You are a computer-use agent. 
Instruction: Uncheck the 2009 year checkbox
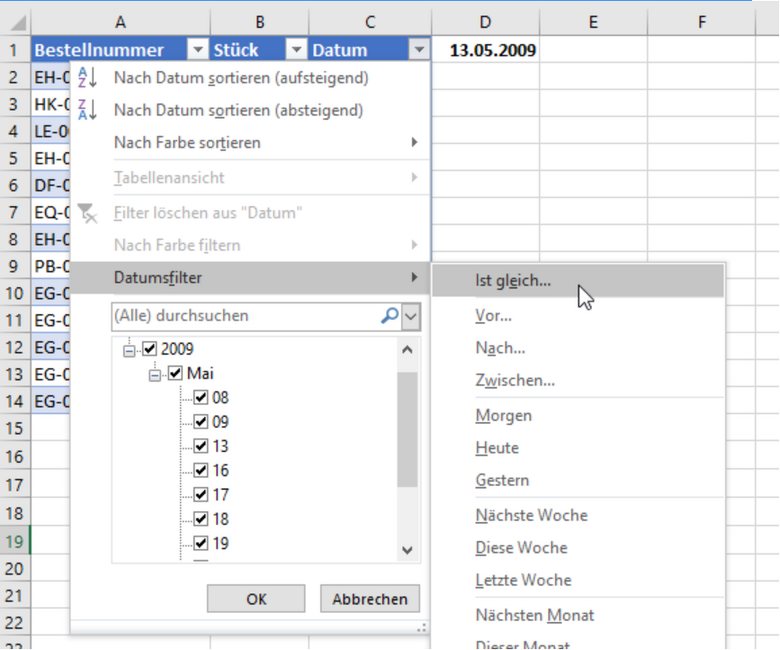150,349
